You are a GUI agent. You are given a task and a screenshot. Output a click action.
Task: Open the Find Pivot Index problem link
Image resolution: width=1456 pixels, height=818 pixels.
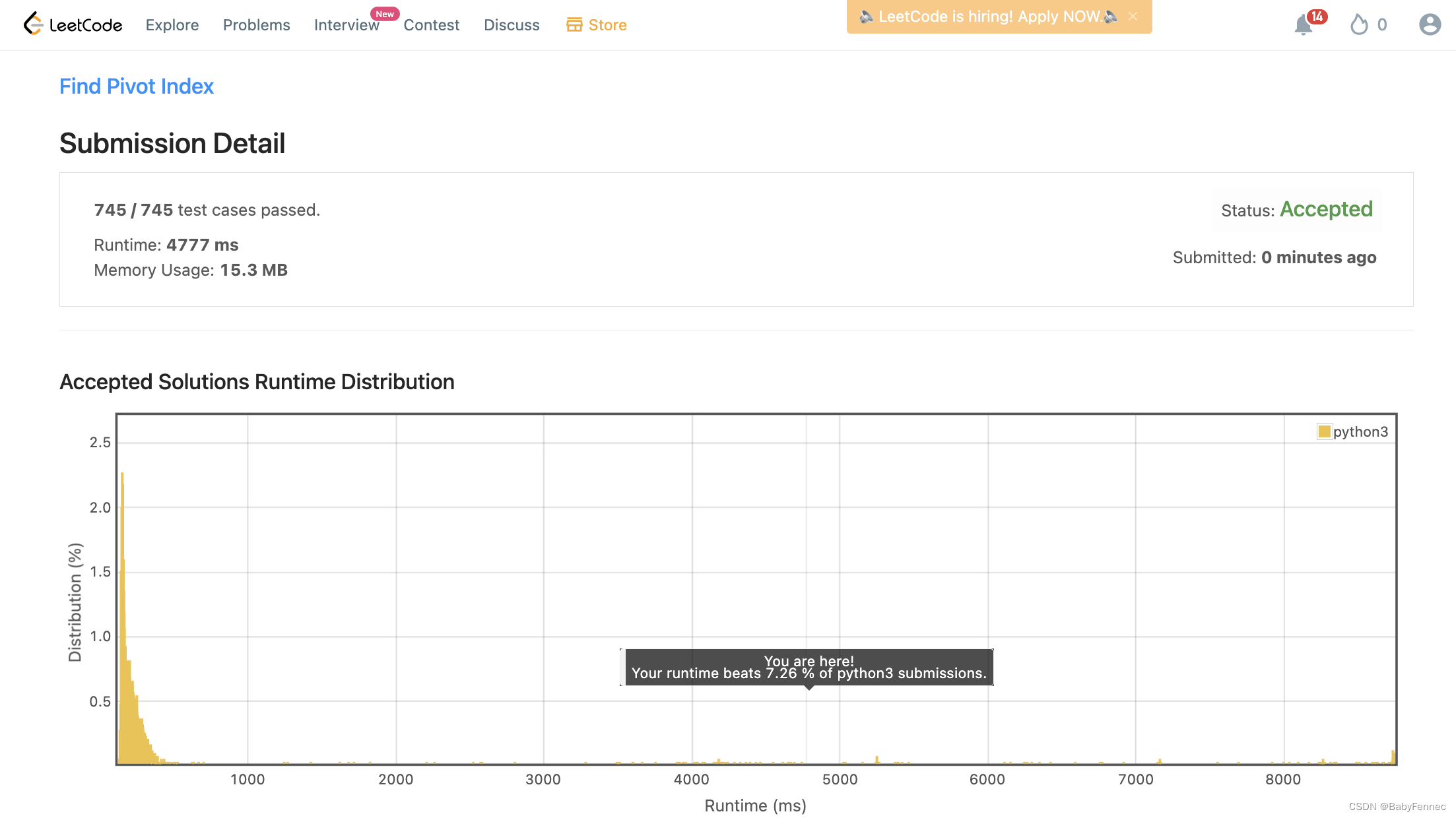click(137, 86)
